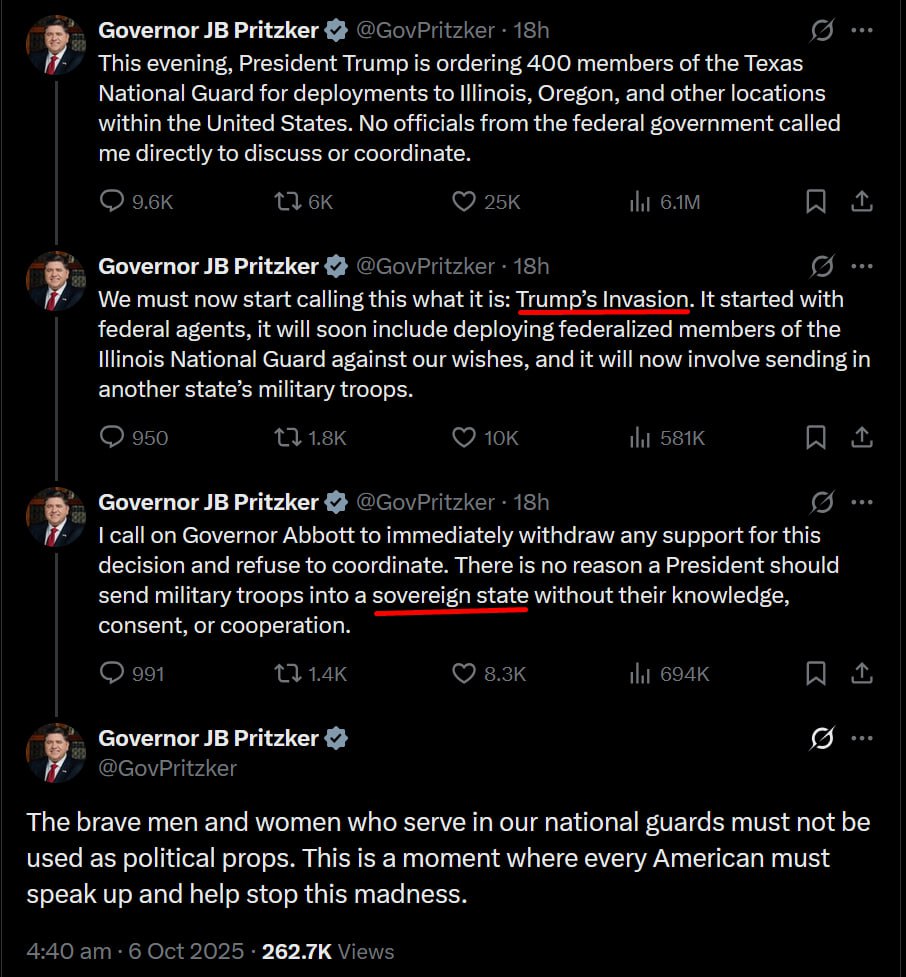The width and height of the screenshot is (906, 977).
Task: Open the @GovPritzker handle on the last tweet
Action: pyautogui.click(x=168, y=768)
